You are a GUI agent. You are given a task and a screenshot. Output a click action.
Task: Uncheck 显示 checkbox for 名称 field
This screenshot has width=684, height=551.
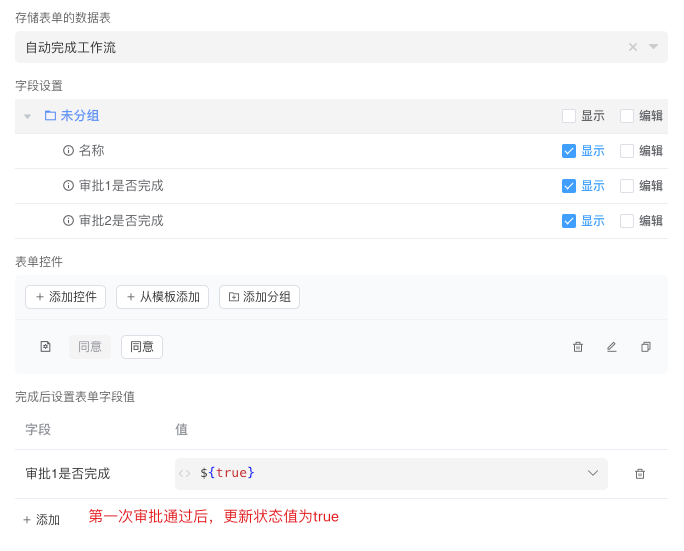click(569, 151)
